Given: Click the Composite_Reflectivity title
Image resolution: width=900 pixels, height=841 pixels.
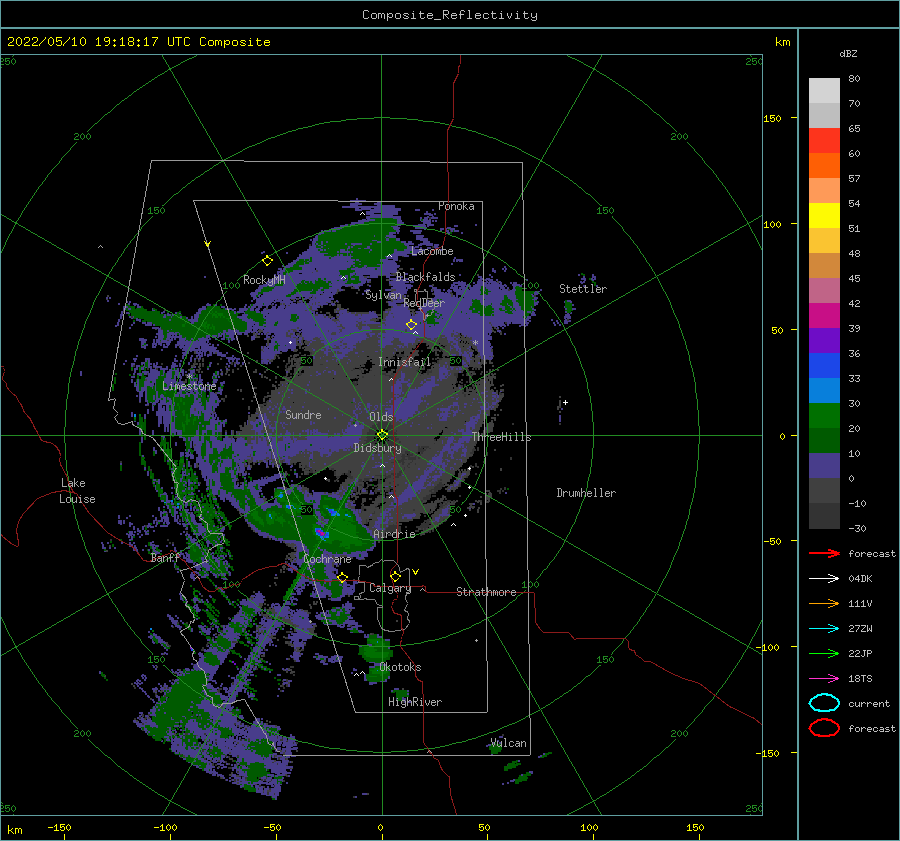Looking at the screenshot, I should pos(449,15).
